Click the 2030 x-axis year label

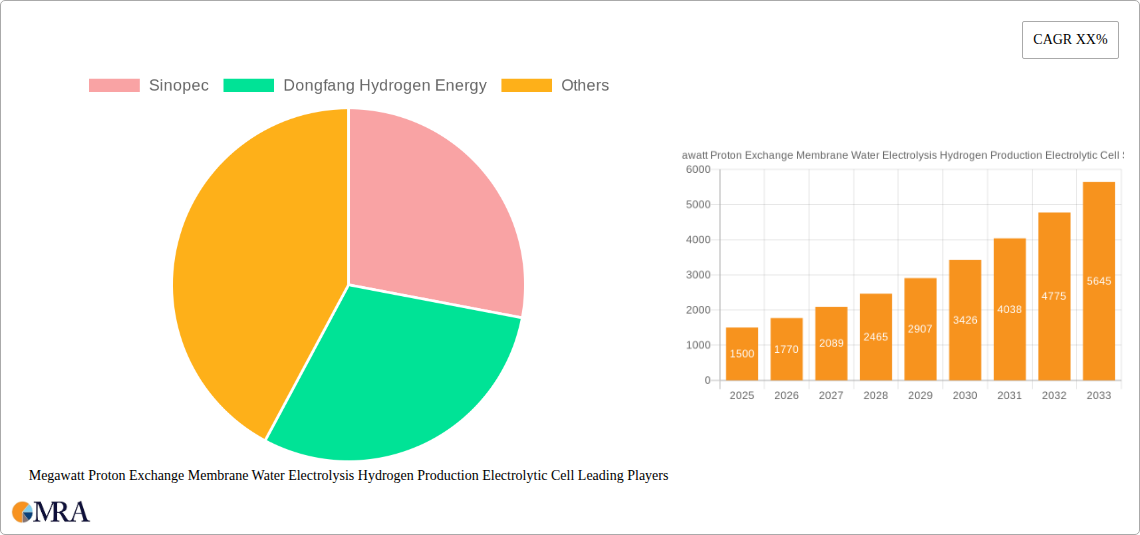pos(966,395)
